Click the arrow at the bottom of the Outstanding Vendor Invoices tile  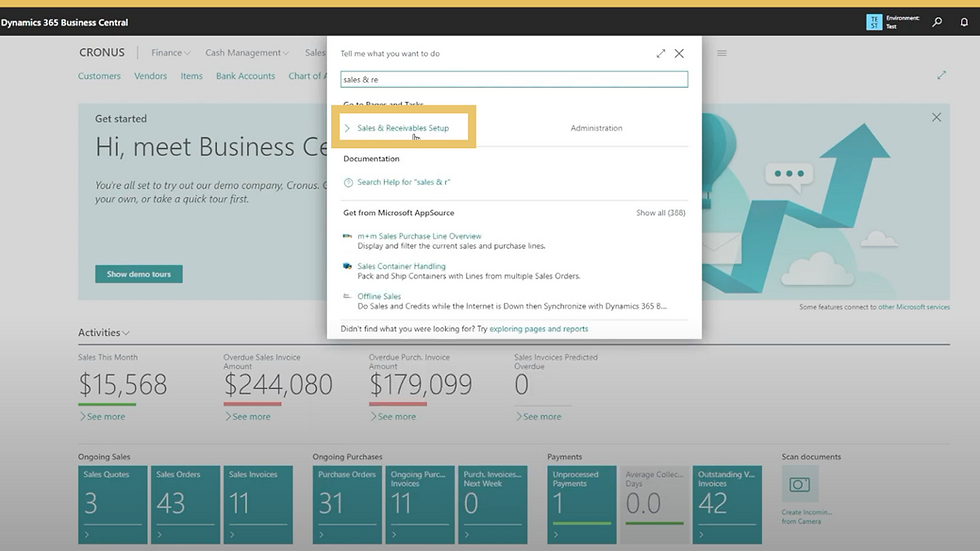[701, 535]
